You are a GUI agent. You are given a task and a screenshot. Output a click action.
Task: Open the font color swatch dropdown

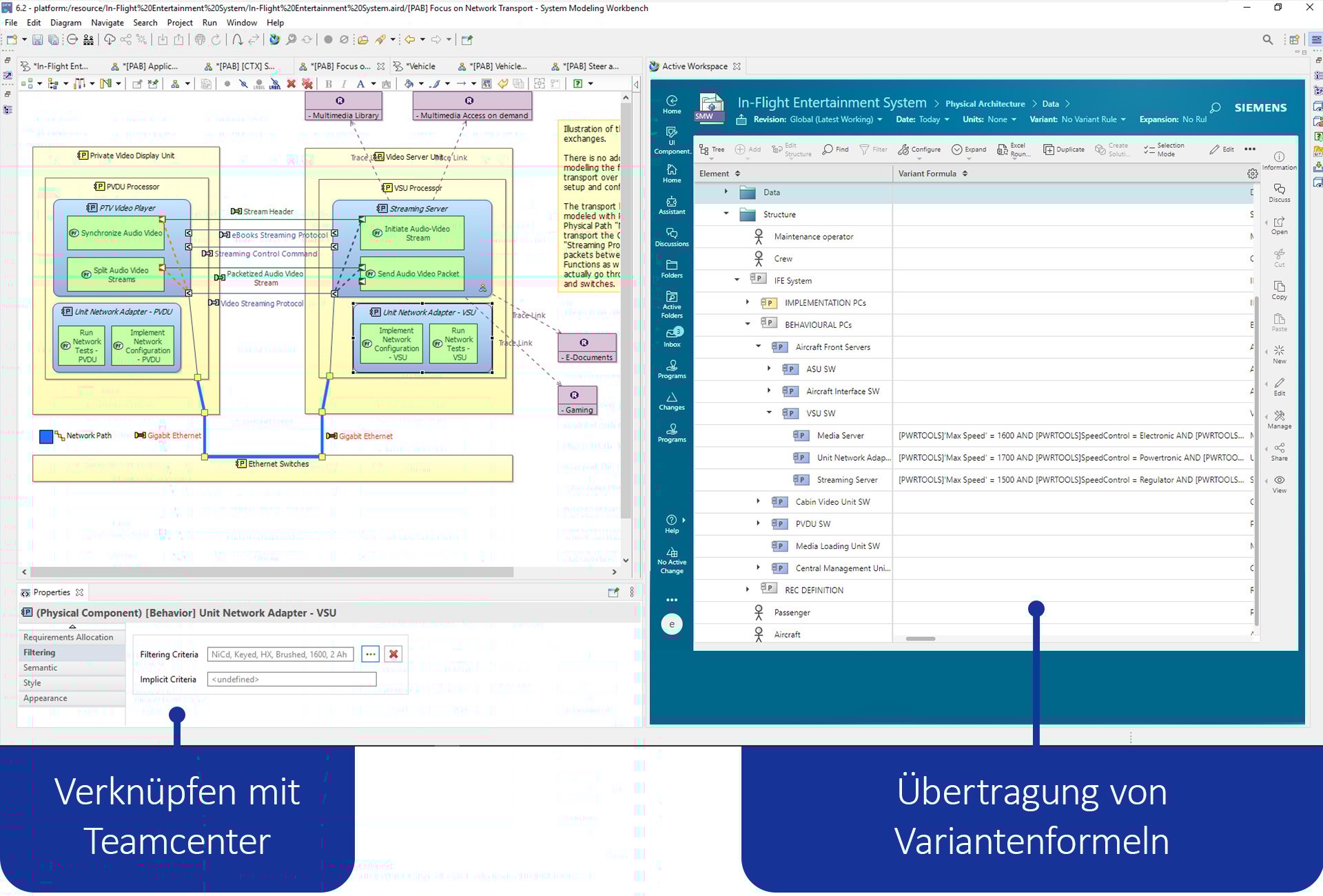pyautogui.click(x=373, y=83)
